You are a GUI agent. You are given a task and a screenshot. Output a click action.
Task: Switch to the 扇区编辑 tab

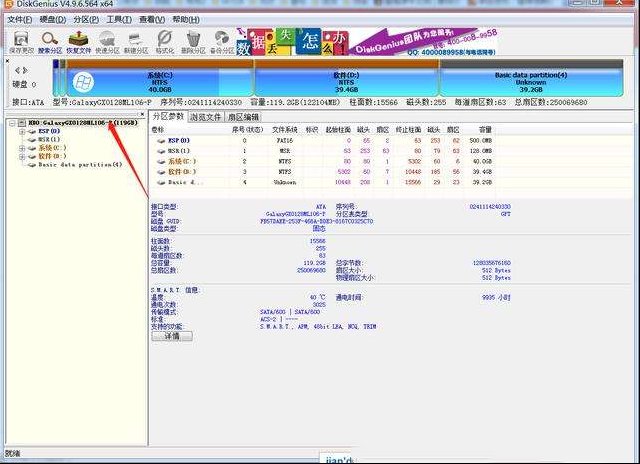point(243,117)
